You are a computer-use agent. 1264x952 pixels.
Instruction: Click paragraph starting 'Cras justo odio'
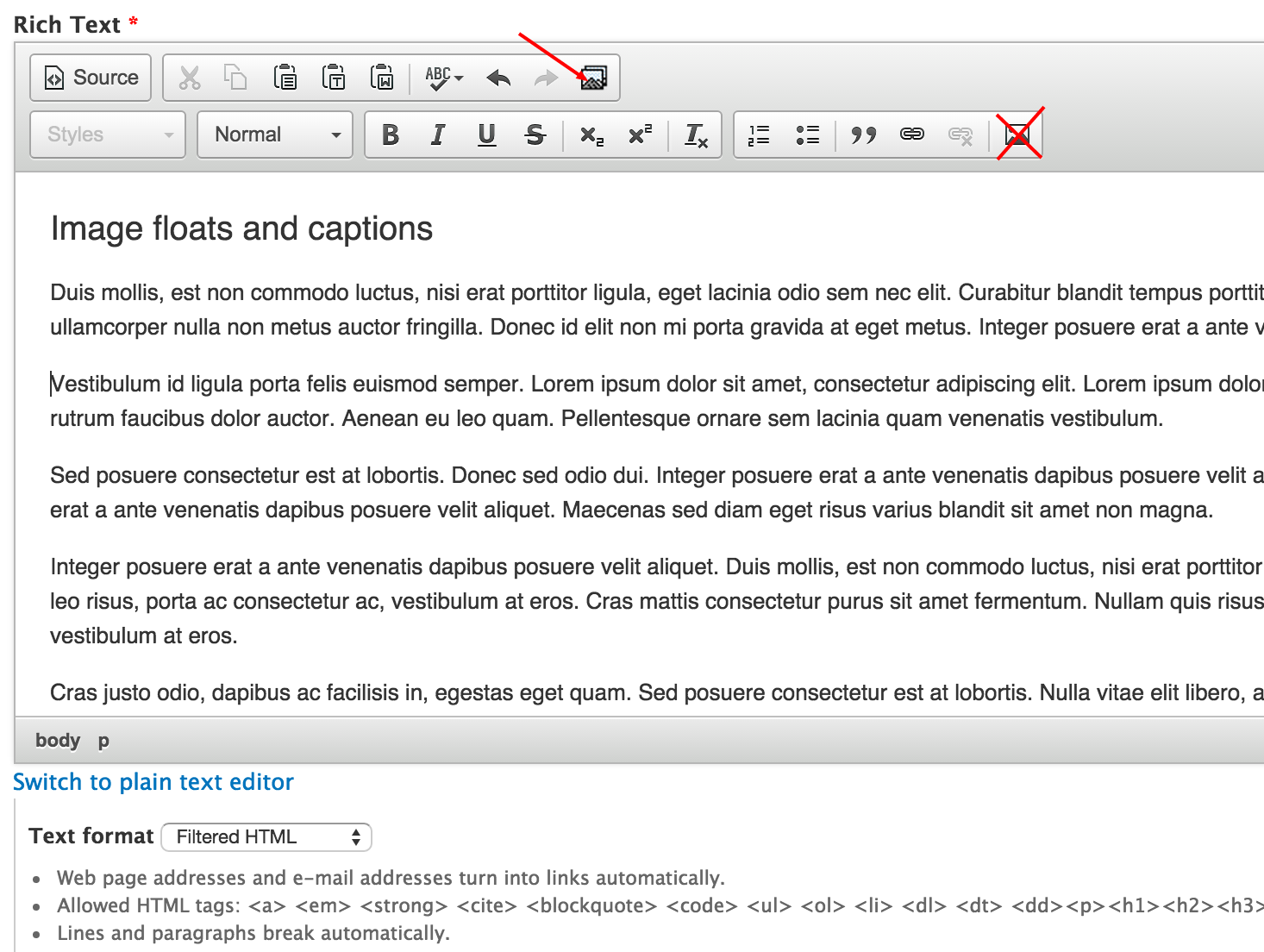point(657,692)
